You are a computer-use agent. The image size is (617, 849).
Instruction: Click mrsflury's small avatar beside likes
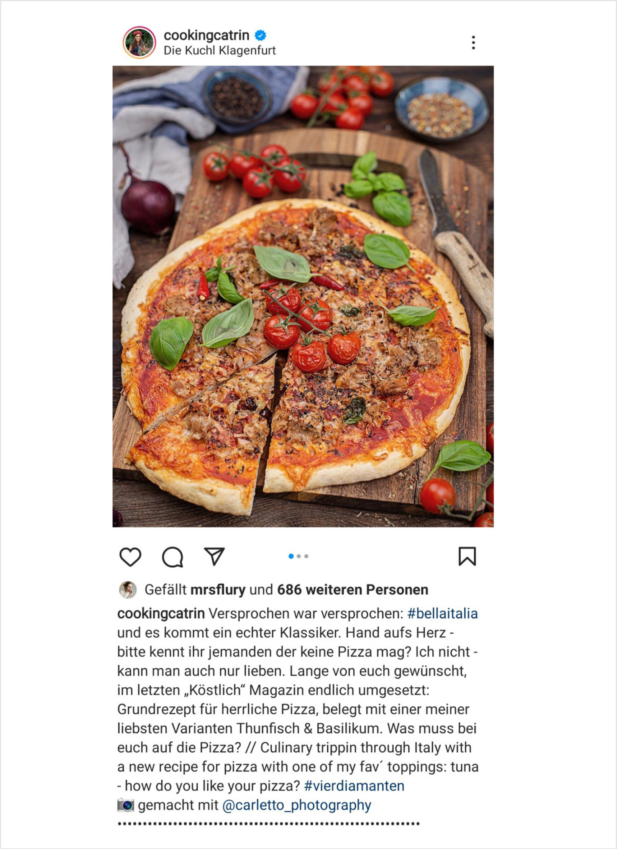(128, 590)
